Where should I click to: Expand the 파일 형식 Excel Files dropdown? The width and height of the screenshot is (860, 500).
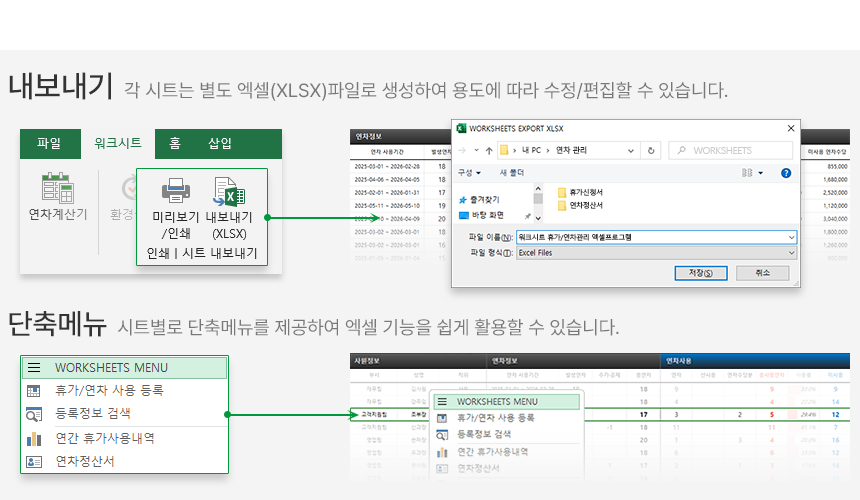point(791,253)
